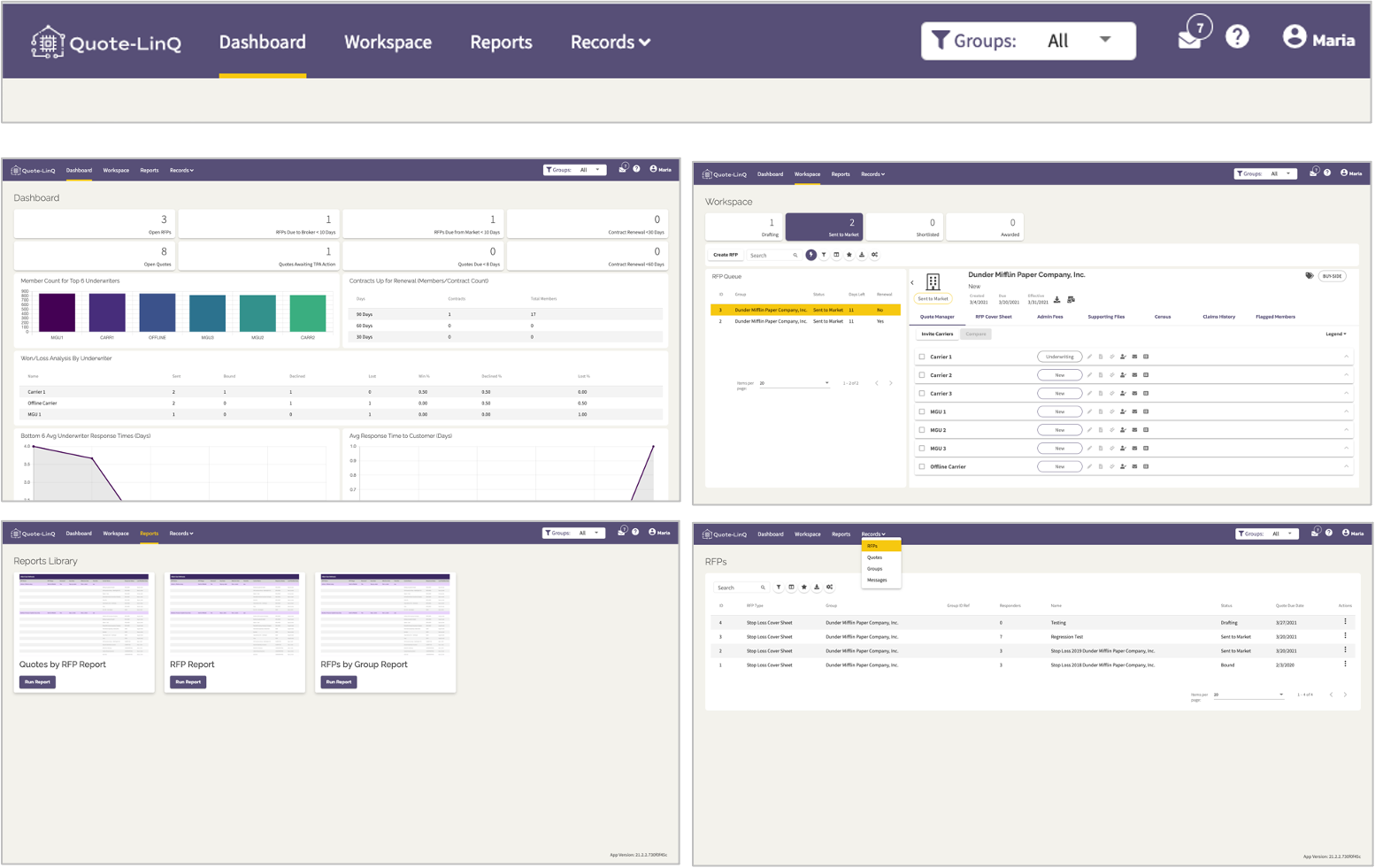Click the lightning bolt quick-filter icon in Workspace toolbar
The image size is (1375, 868).
click(810, 255)
